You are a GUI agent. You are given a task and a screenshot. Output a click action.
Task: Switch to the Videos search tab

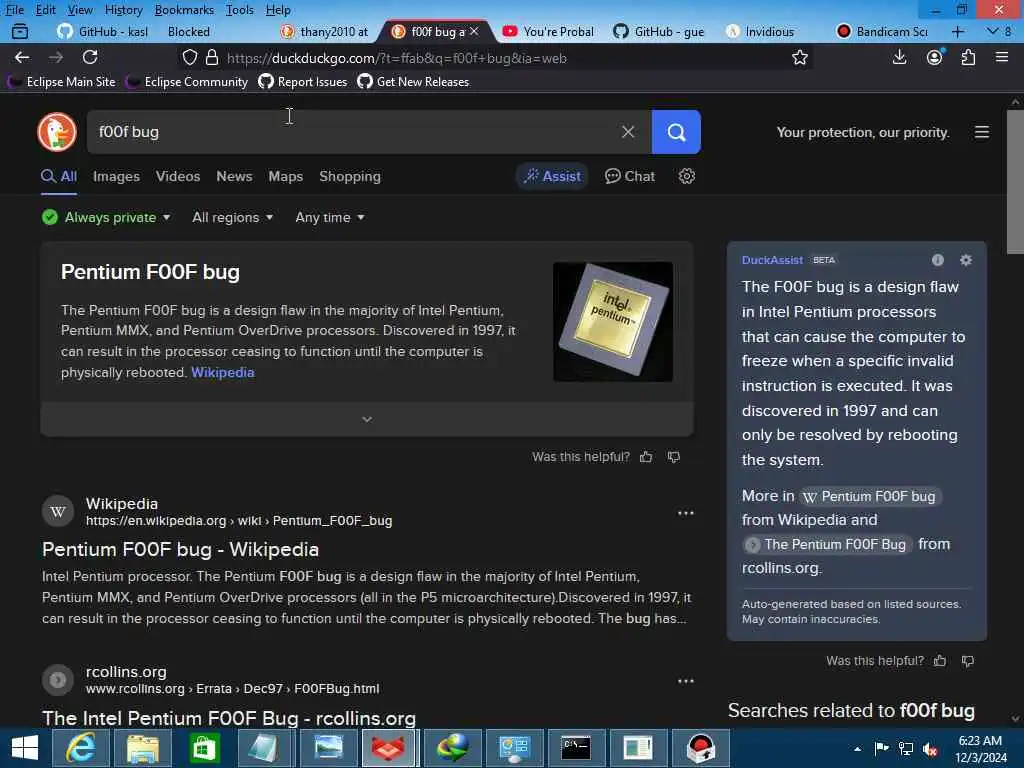(x=178, y=176)
